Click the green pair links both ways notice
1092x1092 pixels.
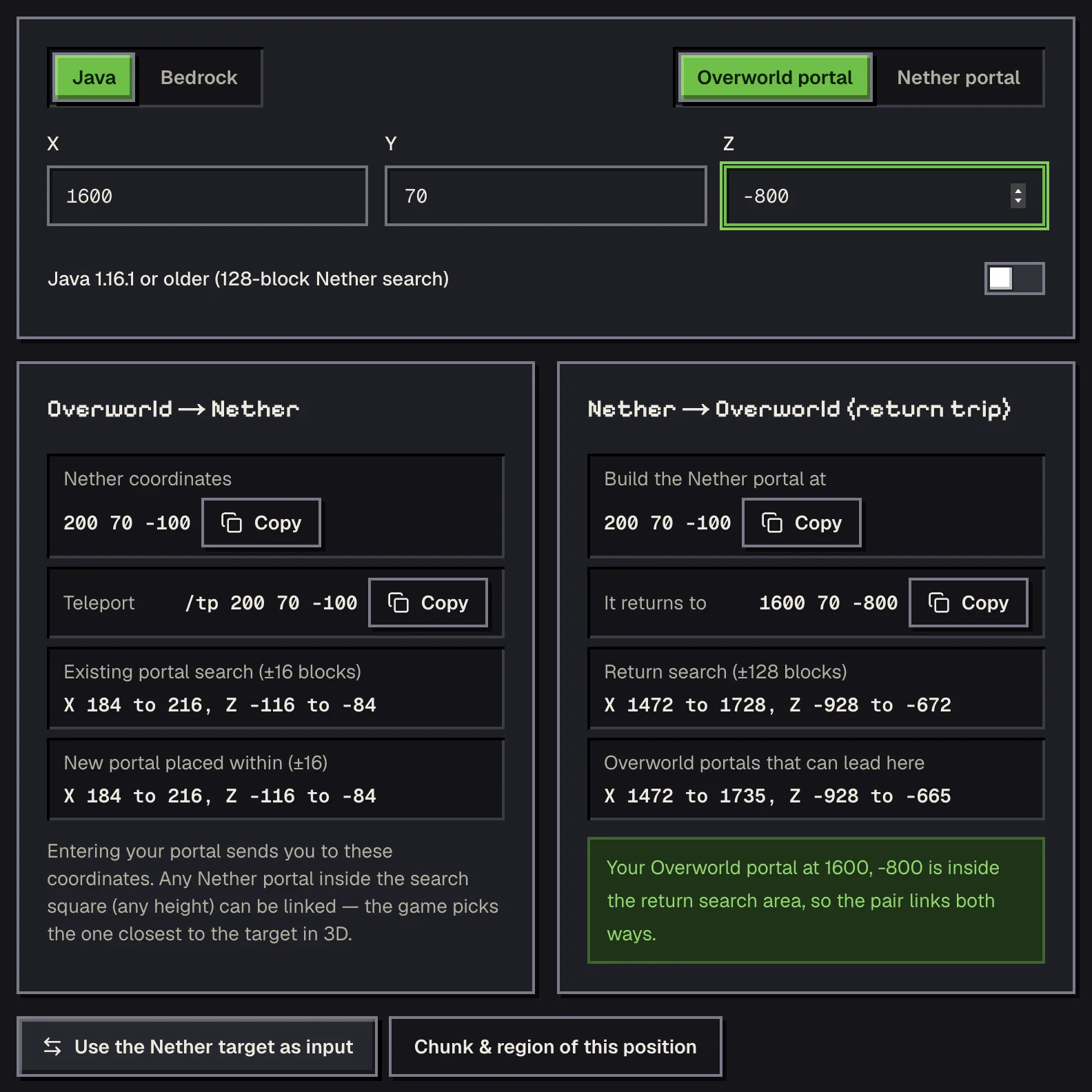point(816,900)
